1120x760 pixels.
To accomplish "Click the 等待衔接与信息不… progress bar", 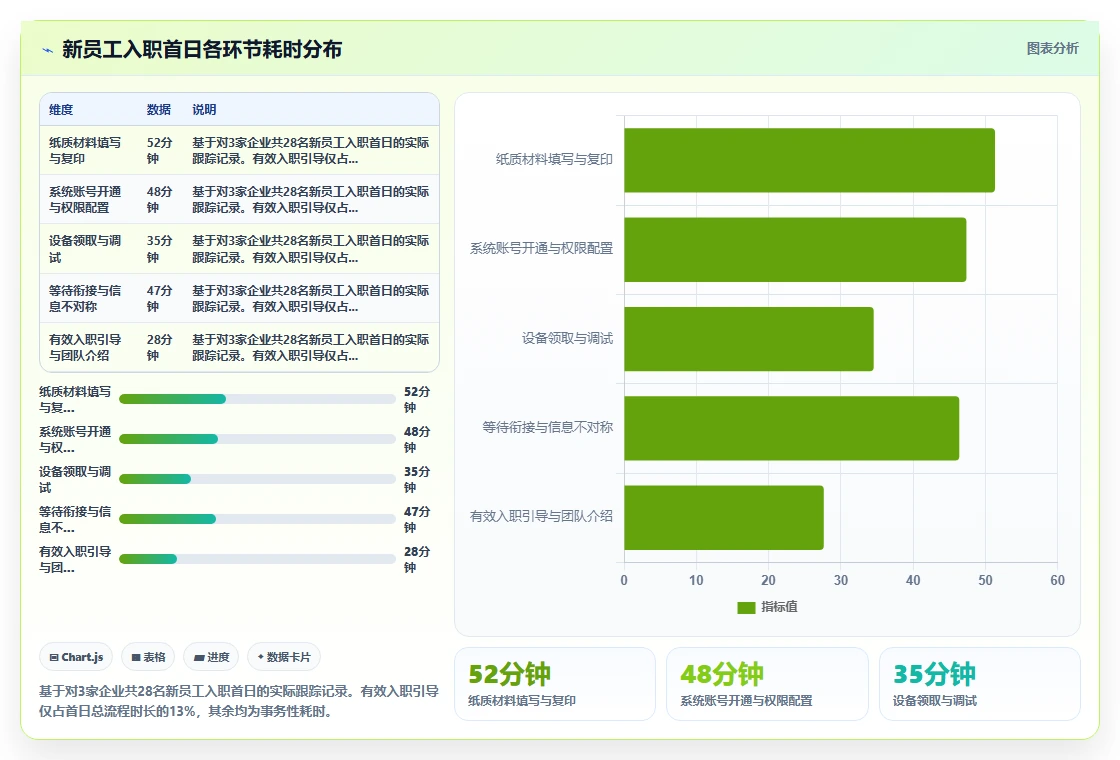I will click(257, 519).
